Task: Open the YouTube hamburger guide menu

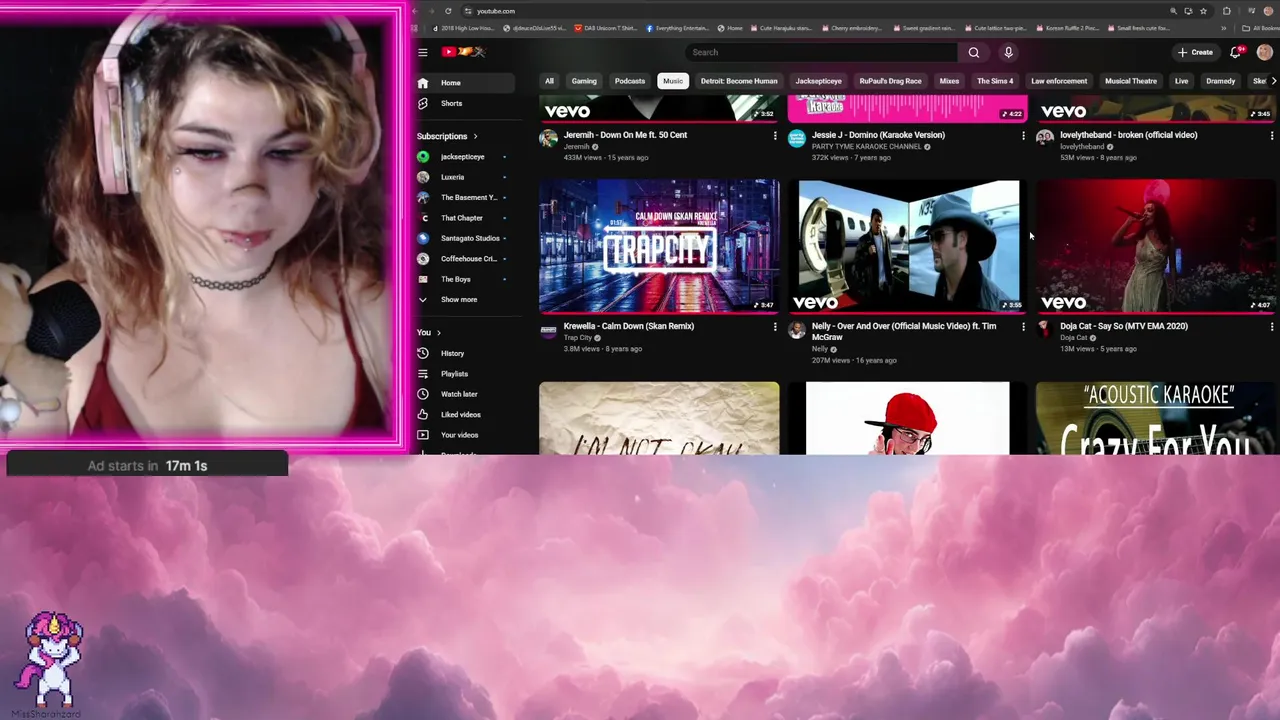Action: coord(422,52)
